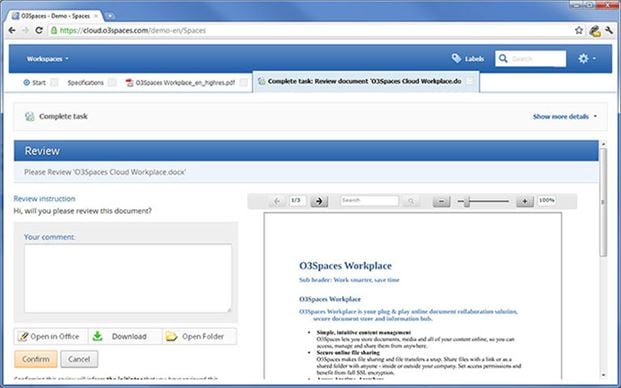
Task: Close the O3Spaces - Demo browser tab
Action: (96, 16)
